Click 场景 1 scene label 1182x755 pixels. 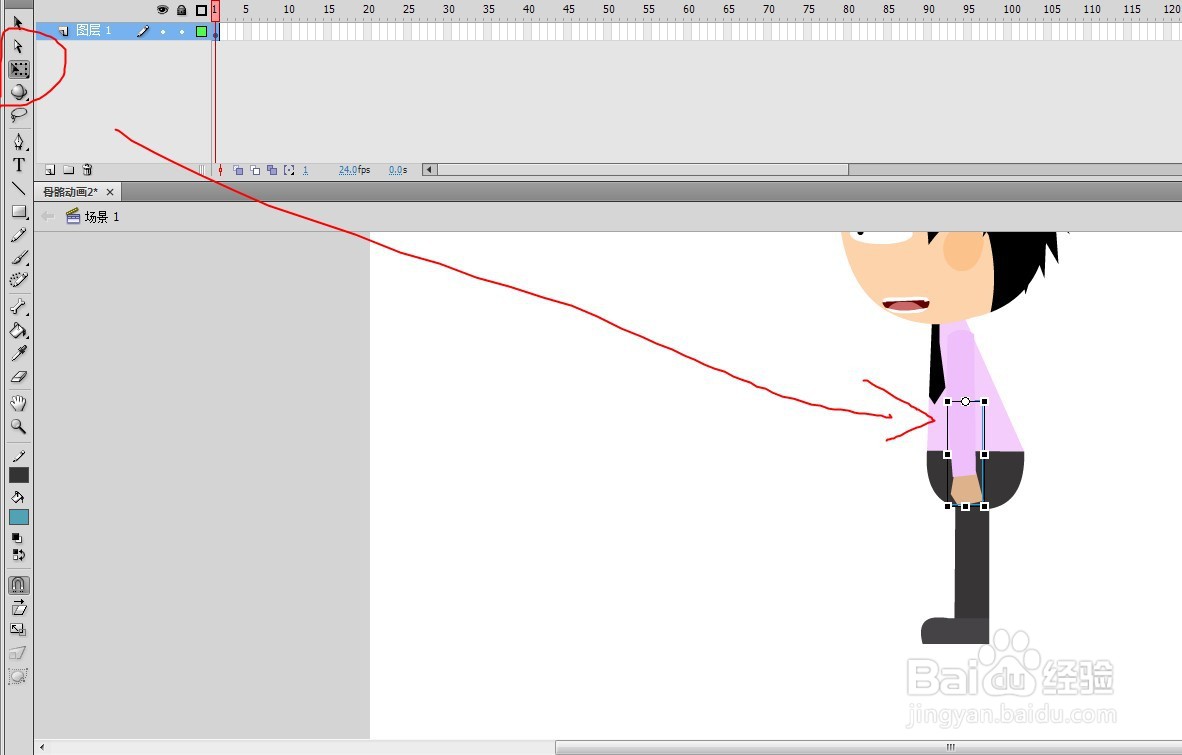pos(102,217)
